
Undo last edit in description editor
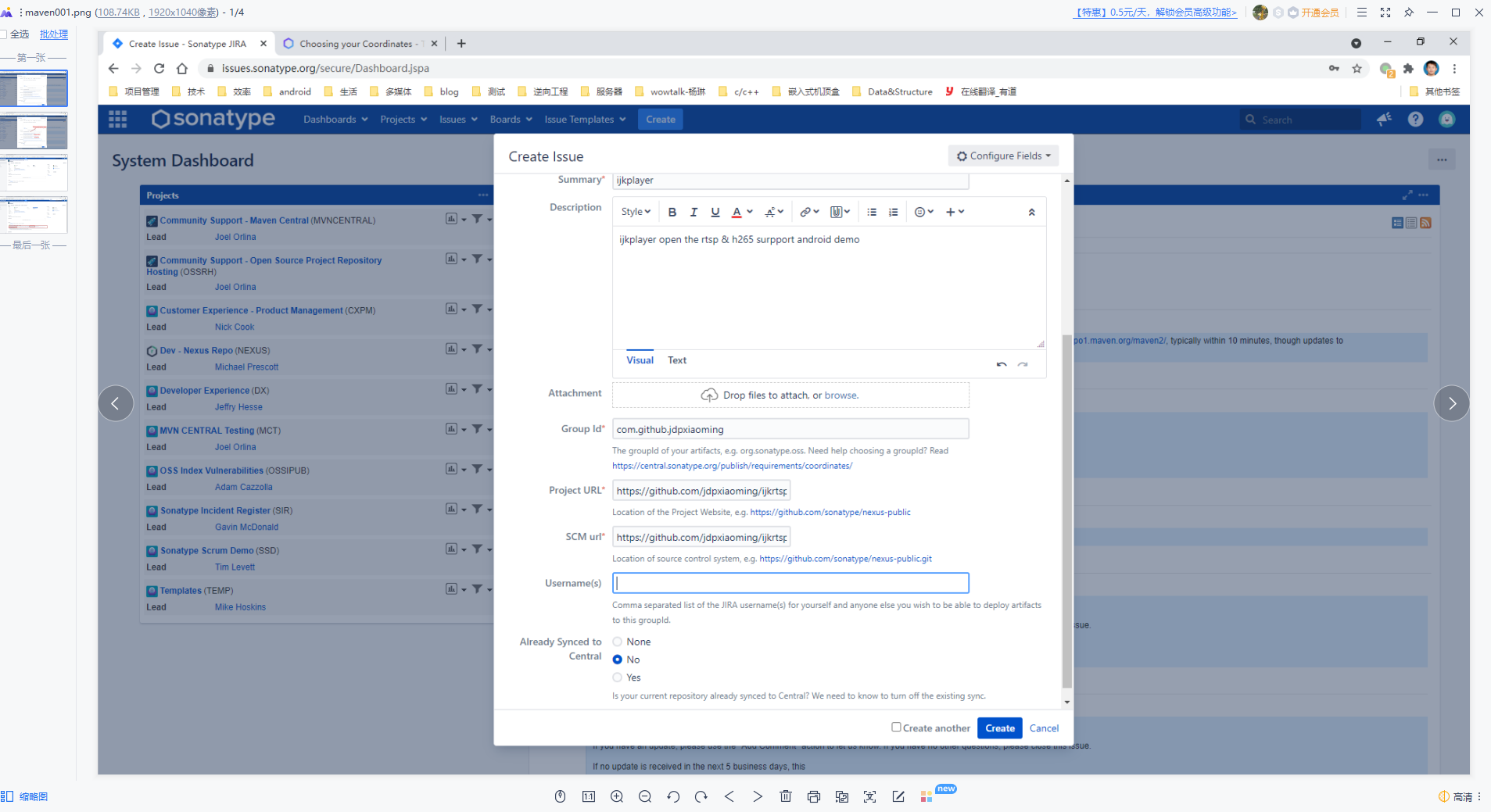point(1002,364)
